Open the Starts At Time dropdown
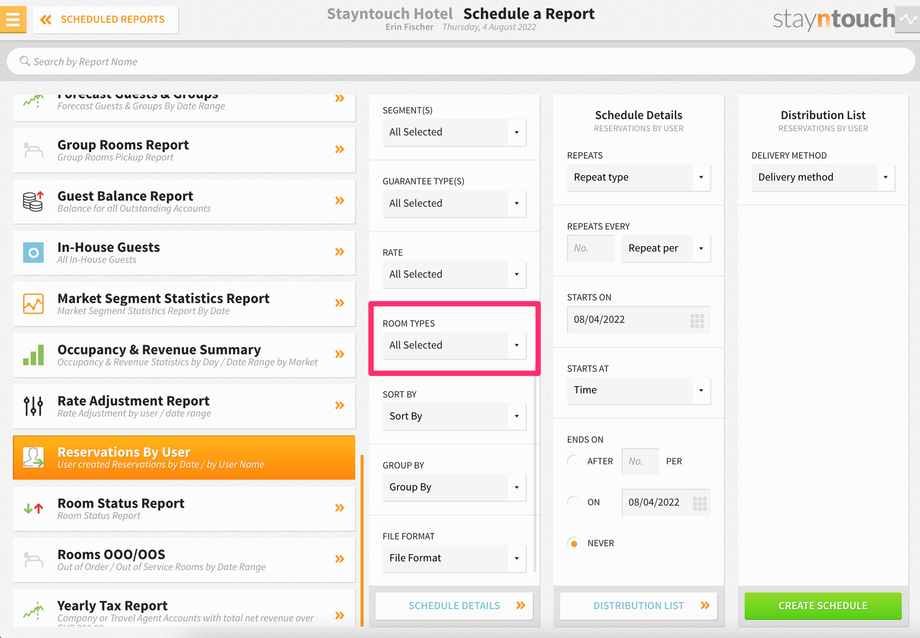 tap(638, 390)
